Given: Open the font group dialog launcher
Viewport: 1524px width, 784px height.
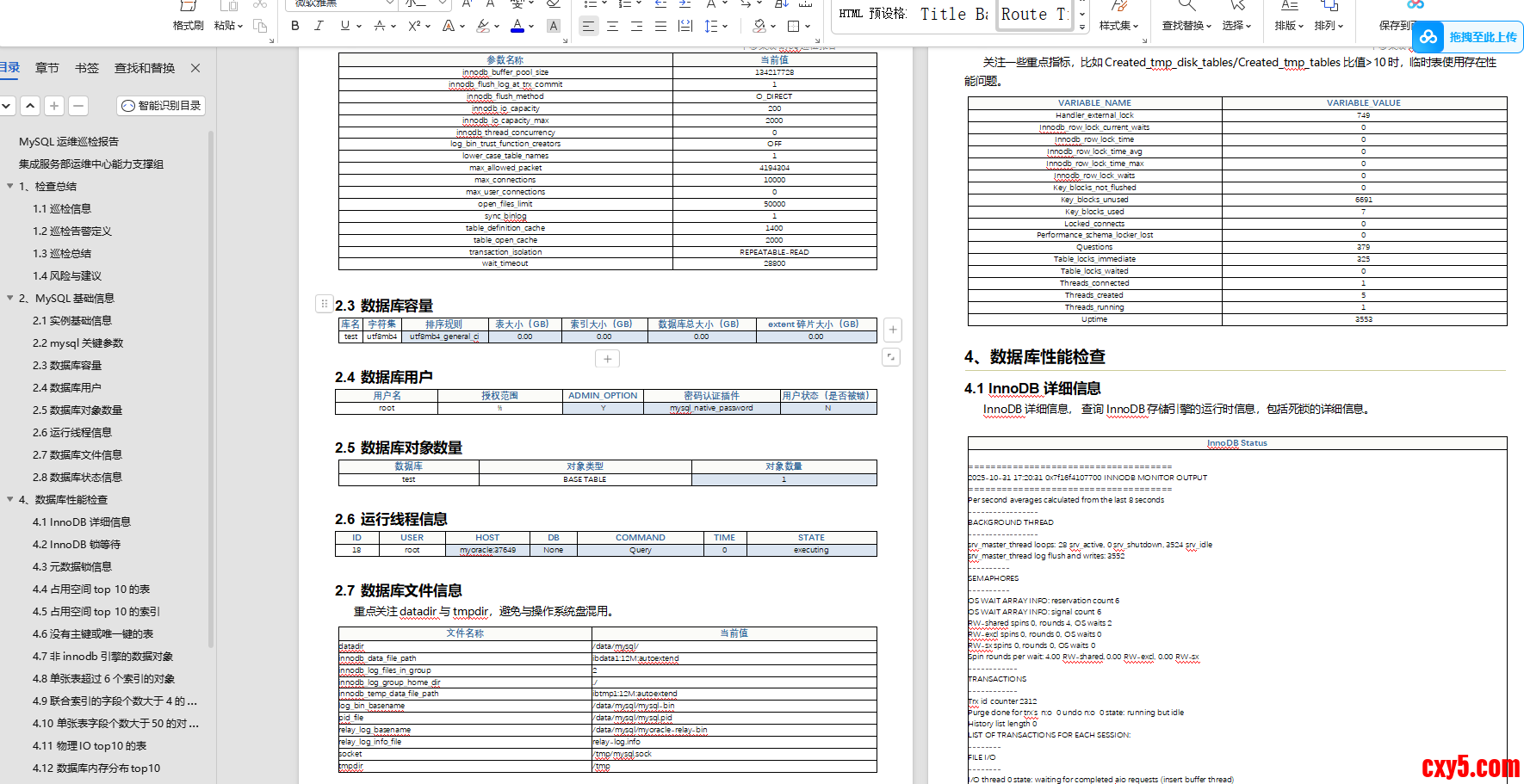Looking at the screenshot, I should pos(564,40).
